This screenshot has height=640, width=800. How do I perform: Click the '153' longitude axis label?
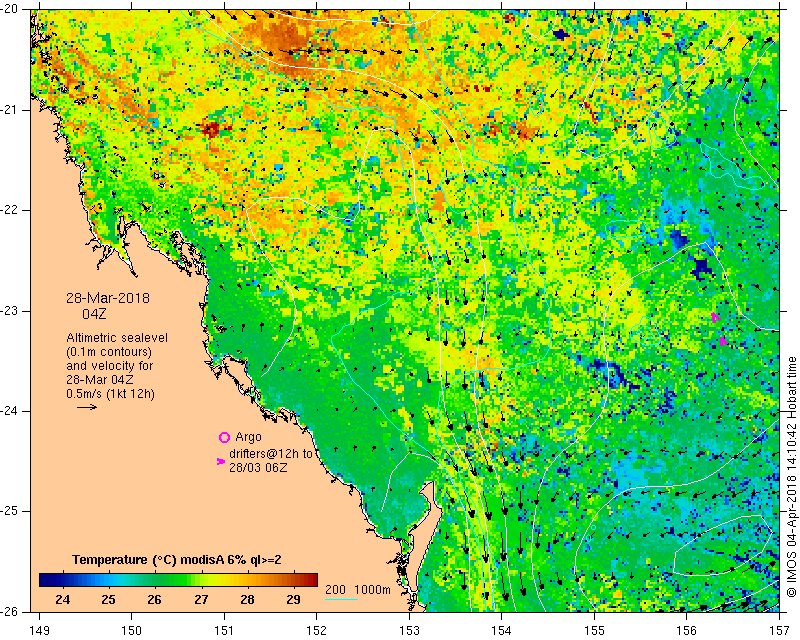tap(409, 631)
